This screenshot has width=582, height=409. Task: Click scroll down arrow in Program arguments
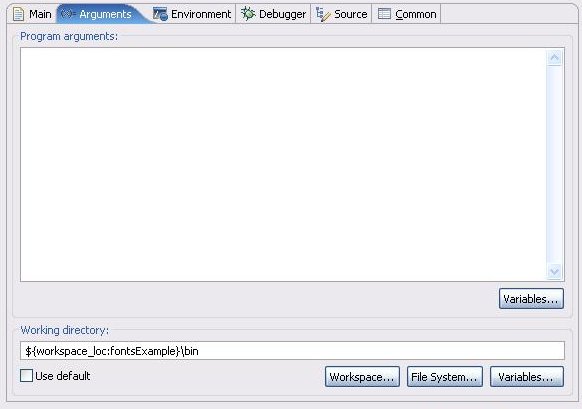tap(555, 271)
